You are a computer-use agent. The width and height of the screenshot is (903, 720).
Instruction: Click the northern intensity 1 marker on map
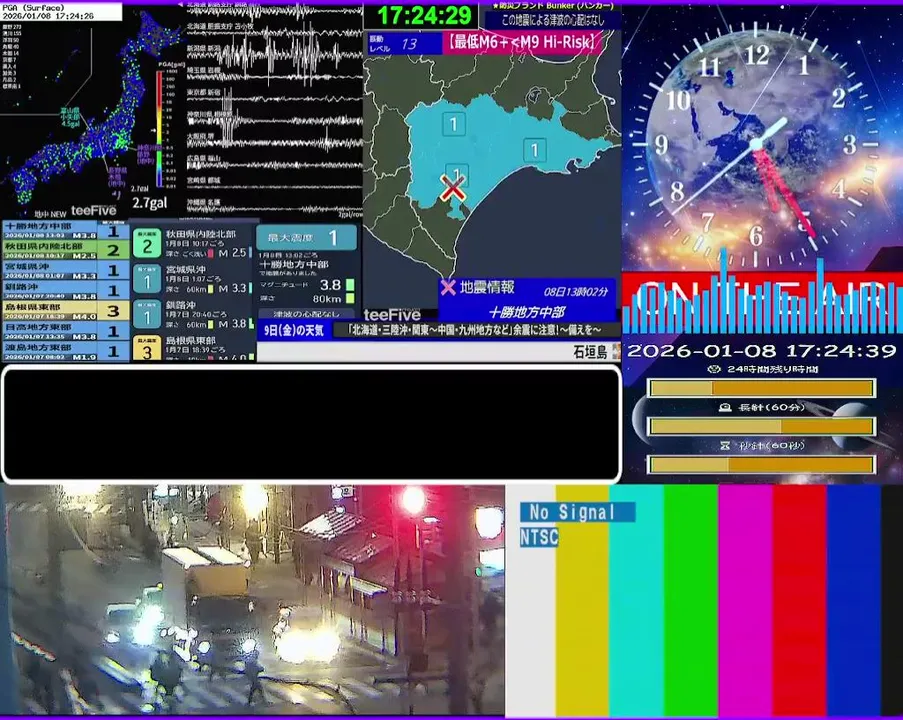(454, 124)
